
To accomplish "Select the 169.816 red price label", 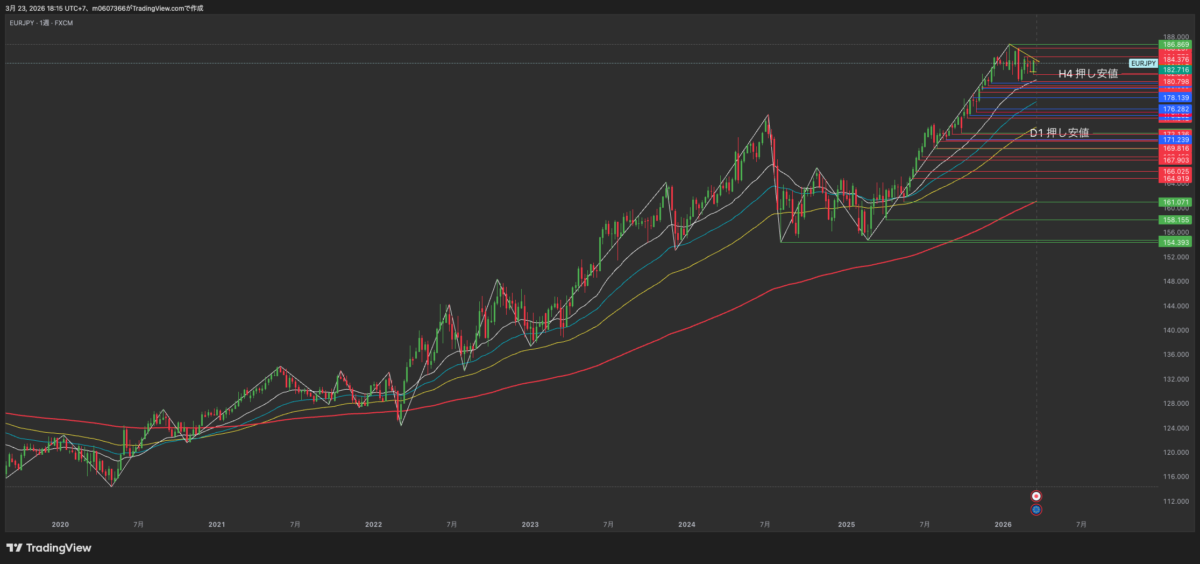I will [1174, 148].
